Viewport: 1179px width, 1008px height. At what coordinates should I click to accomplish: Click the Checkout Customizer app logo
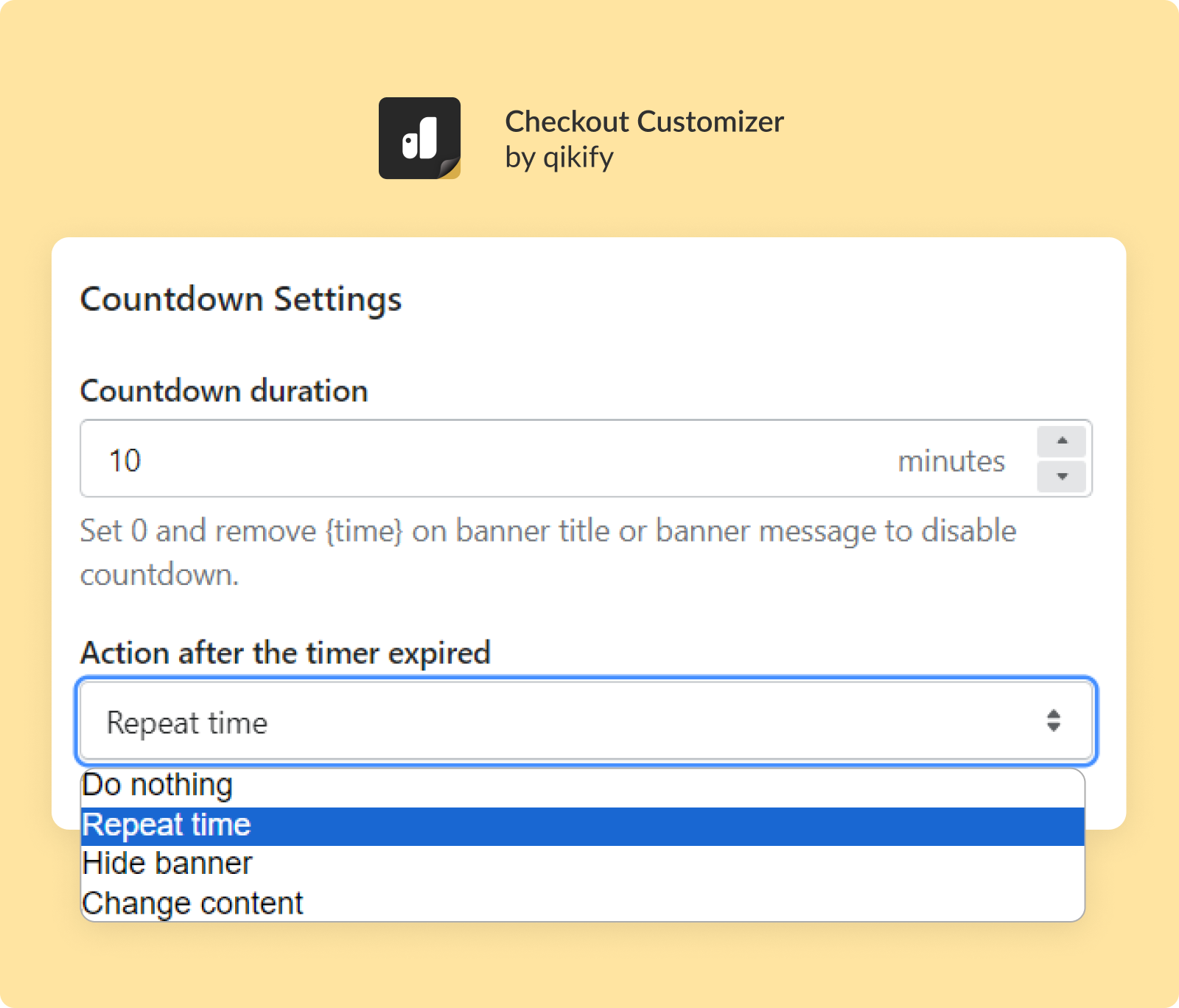[419, 138]
